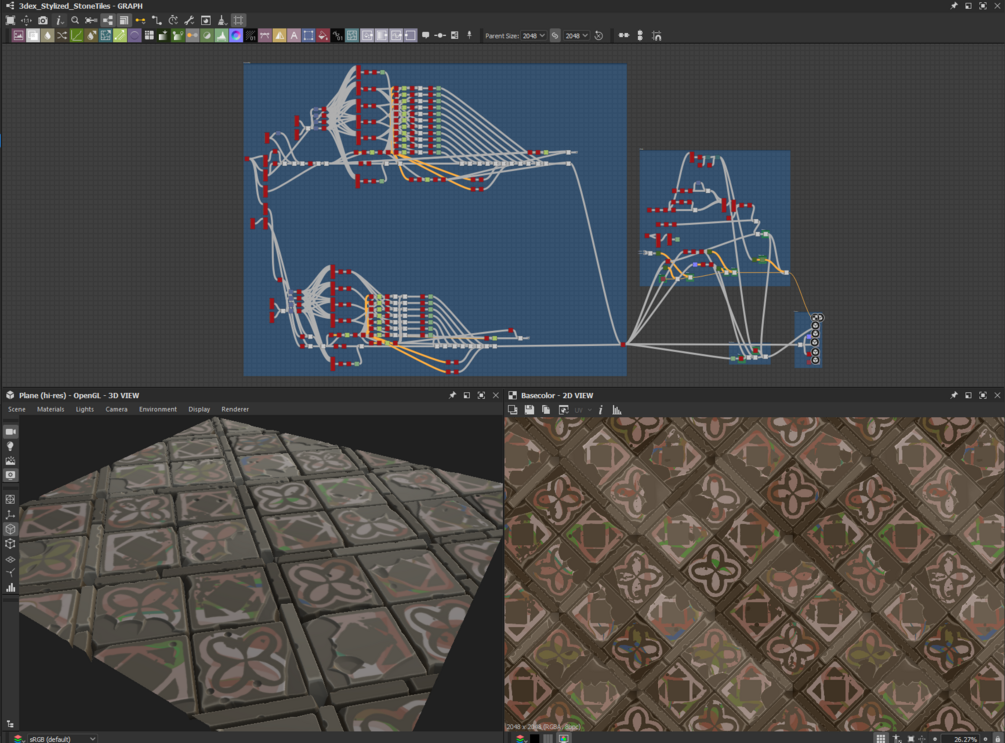The width and height of the screenshot is (1005, 743).
Task: Click the 26.27% zoom level field
Action: tap(964, 738)
